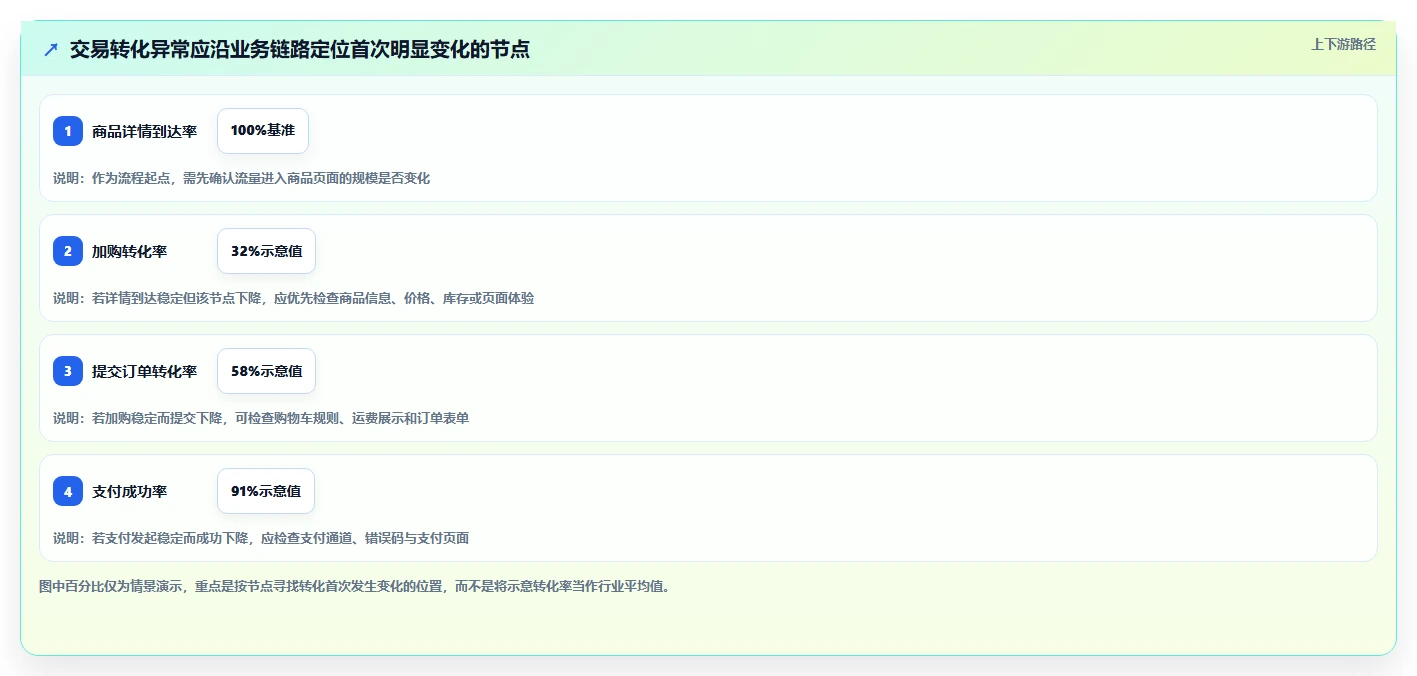Click the 上下游路径 label

(1343, 44)
